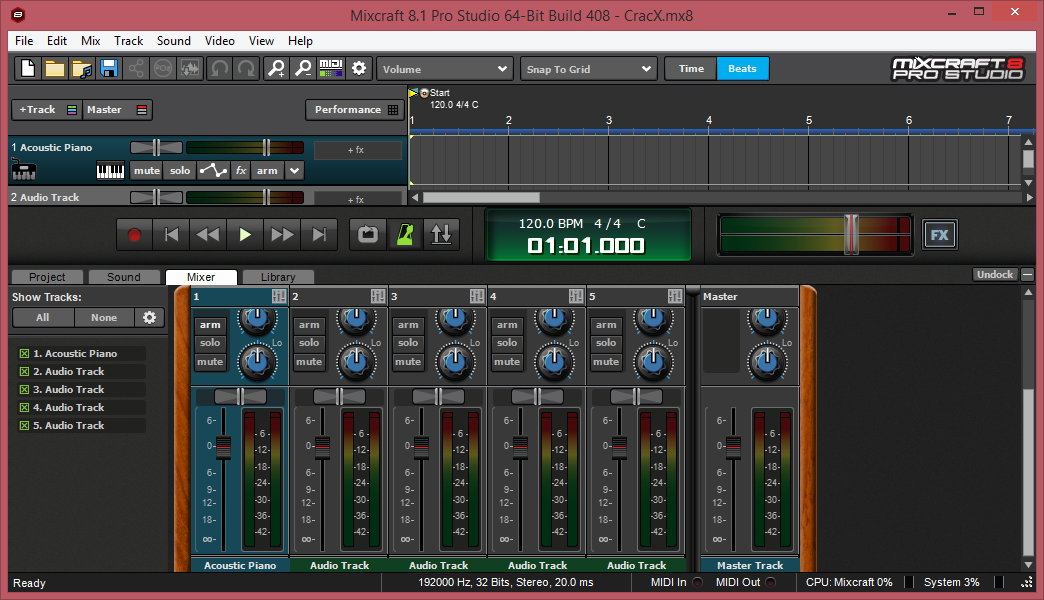The width and height of the screenshot is (1044, 600).
Task: Open the EQ panel icon on mixer channel 2
Action: 378,296
